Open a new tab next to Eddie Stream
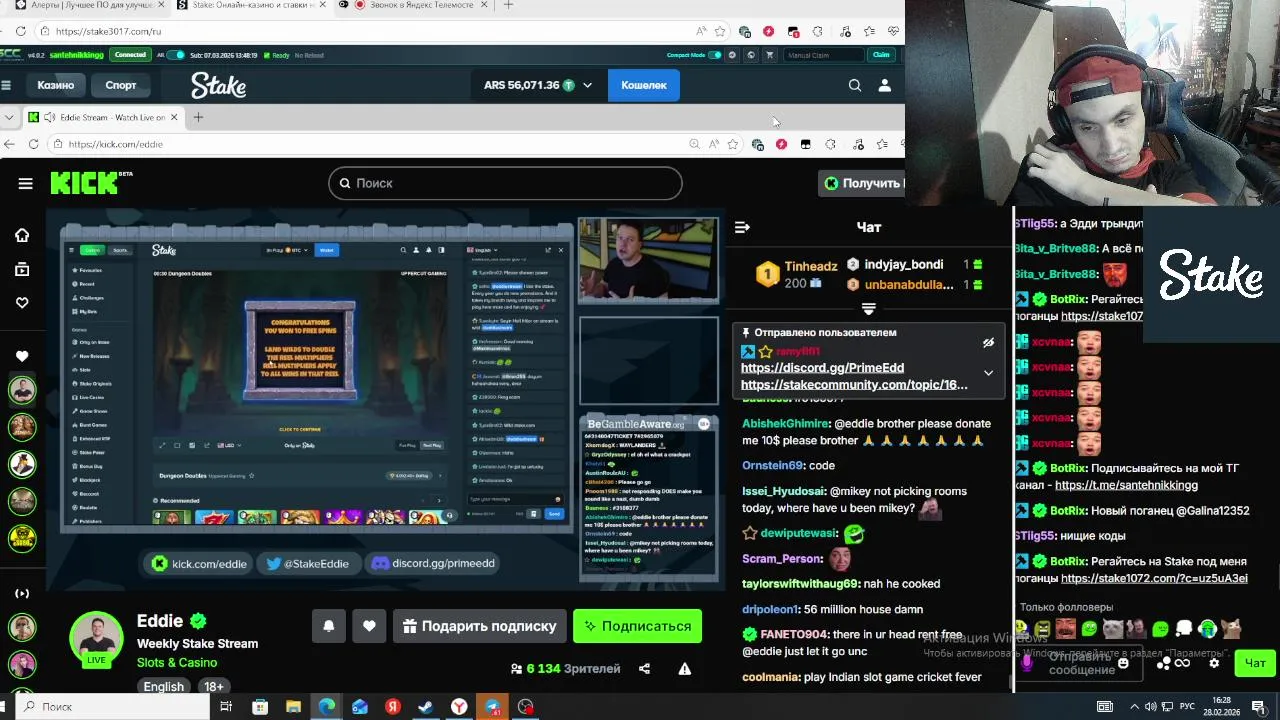The height and width of the screenshot is (720, 1280). (x=198, y=117)
